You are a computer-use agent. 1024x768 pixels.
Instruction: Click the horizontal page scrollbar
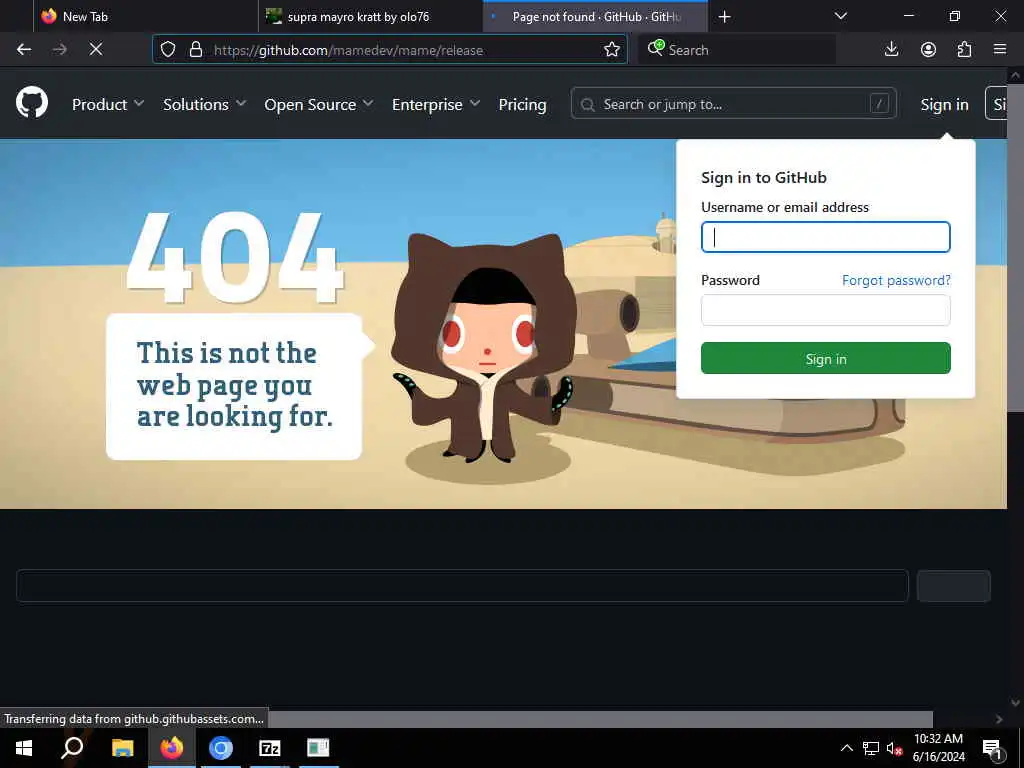600,719
